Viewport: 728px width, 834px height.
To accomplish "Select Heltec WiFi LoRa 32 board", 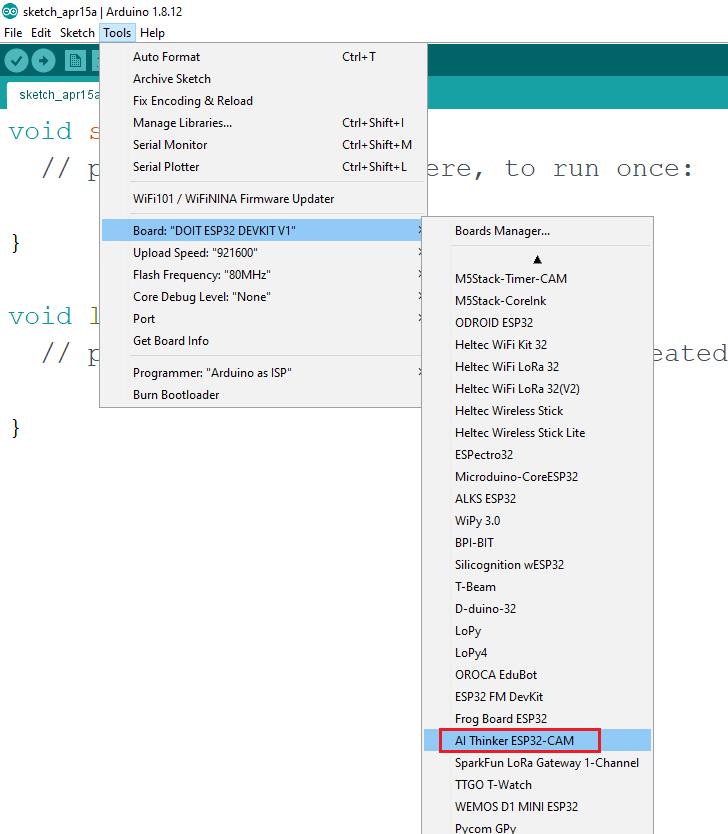I will coord(538,366).
